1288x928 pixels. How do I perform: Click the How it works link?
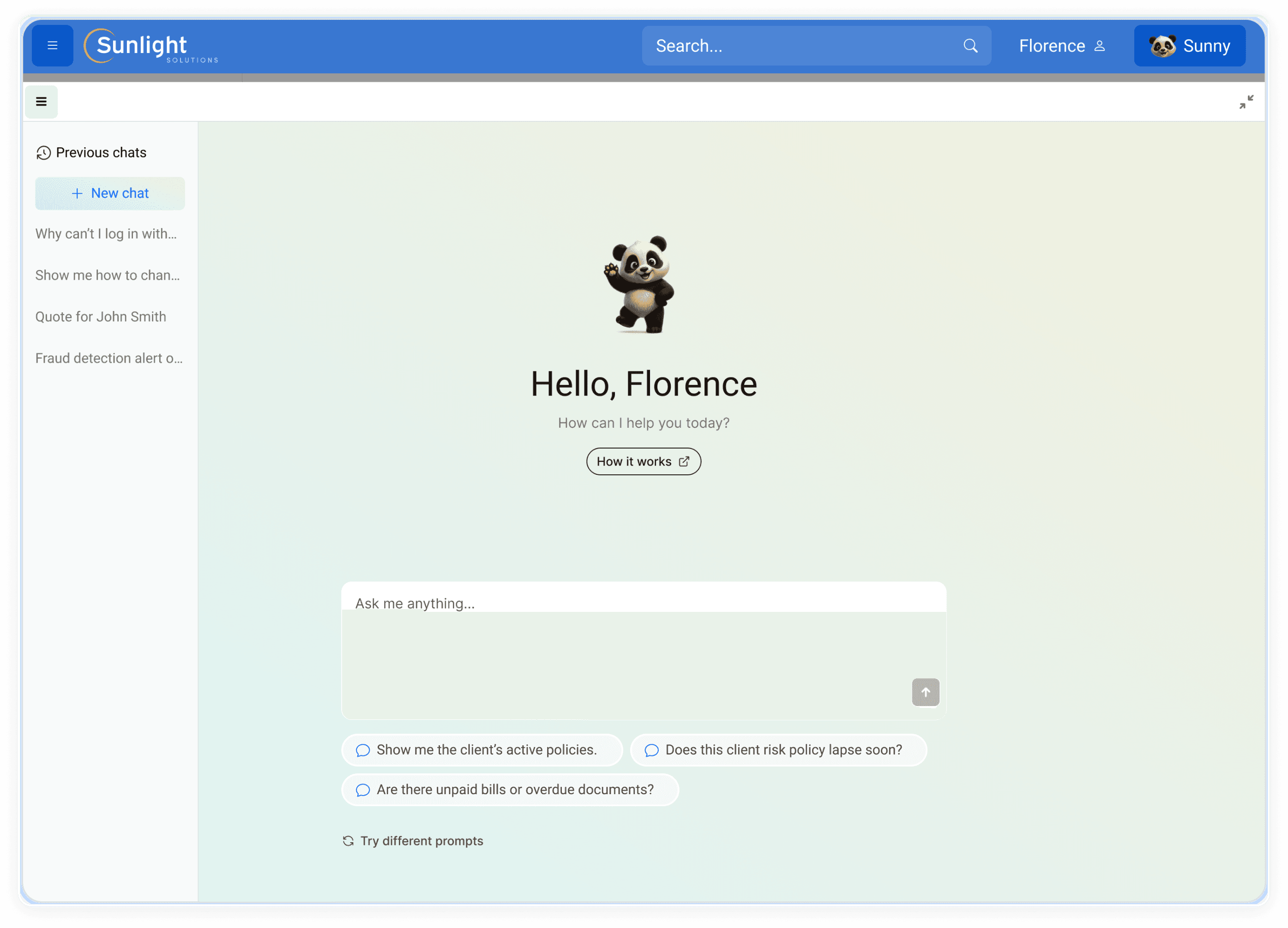[643, 461]
